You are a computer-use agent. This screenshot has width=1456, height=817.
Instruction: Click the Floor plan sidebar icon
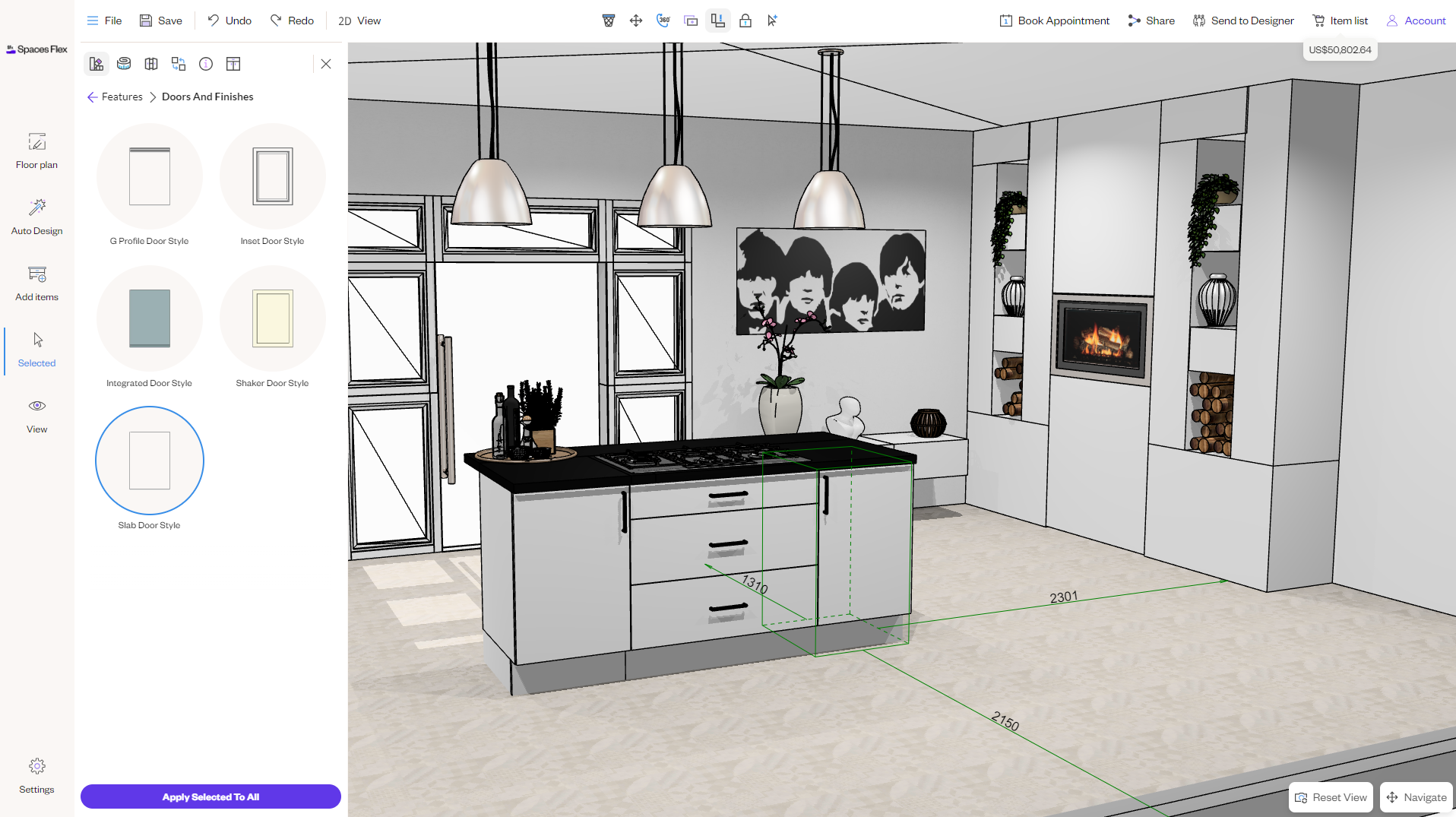[x=36, y=150]
